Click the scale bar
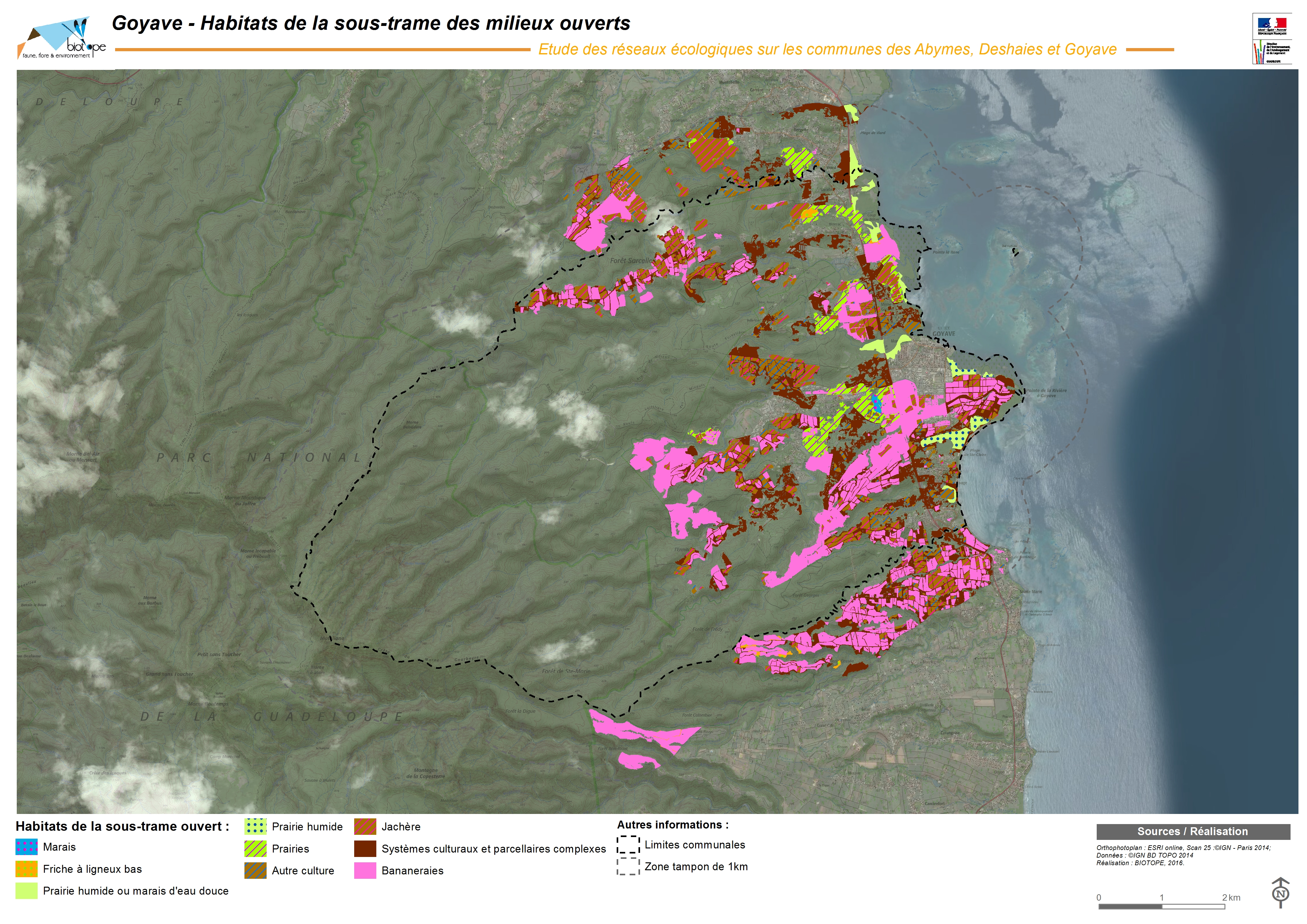The width and height of the screenshot is (1307, 924). [x=1161, y=906]
